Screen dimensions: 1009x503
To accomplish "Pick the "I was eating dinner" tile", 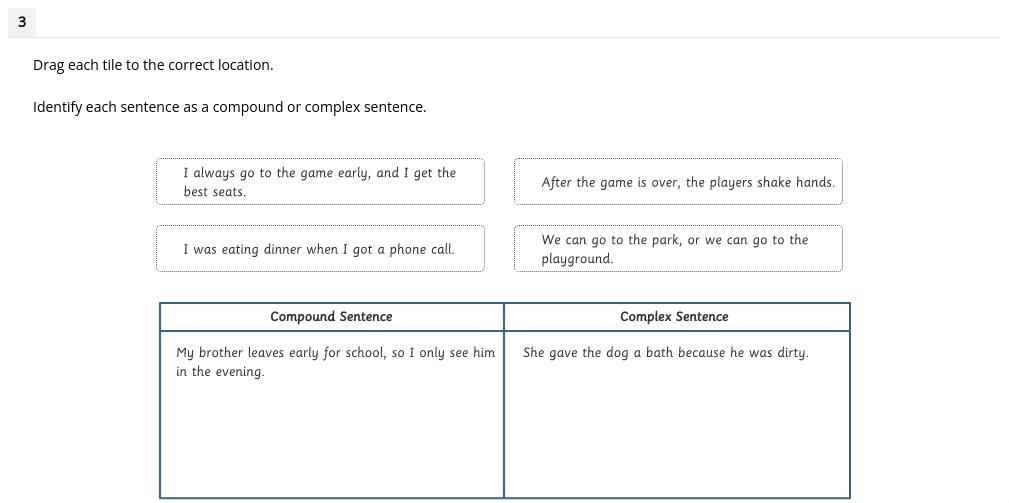I will click(x=320, y=249).
